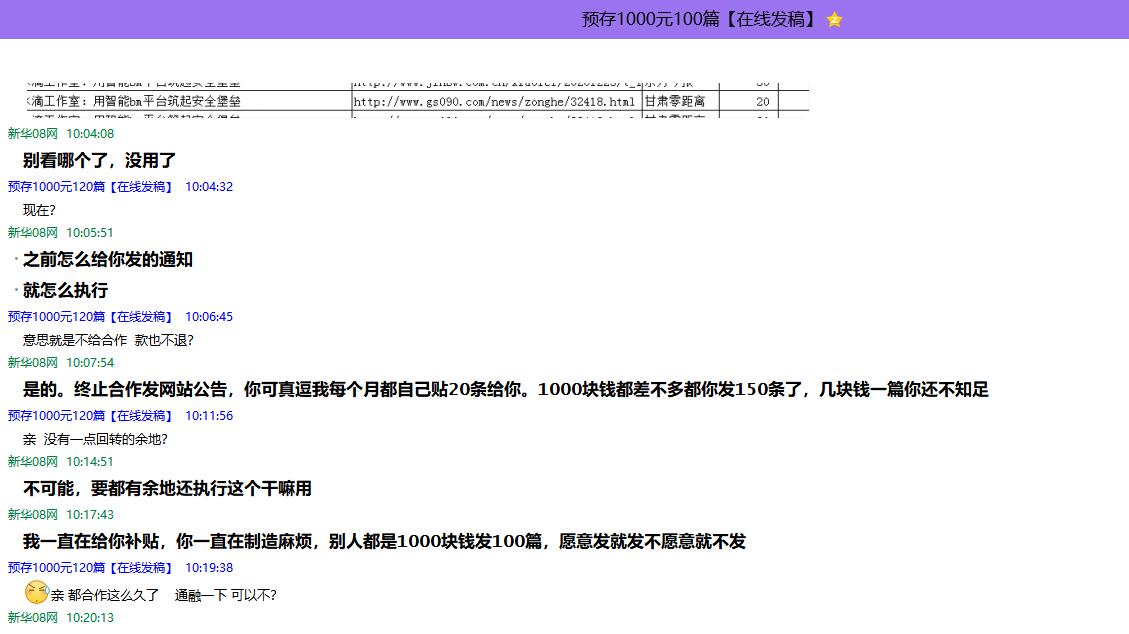Click the header title 预存1000元100篇【在线发稿】
Viewport: 1129px width, 634px height.
699,19
